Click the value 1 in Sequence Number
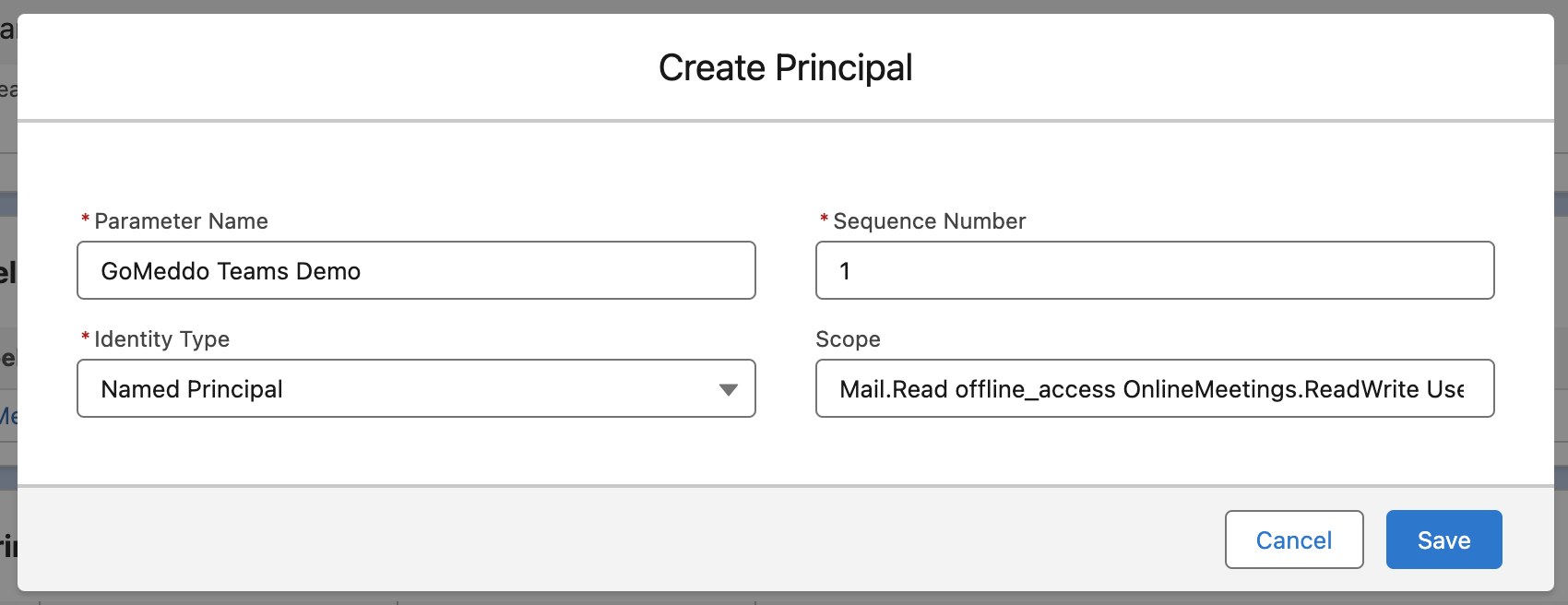 [844, 271]
